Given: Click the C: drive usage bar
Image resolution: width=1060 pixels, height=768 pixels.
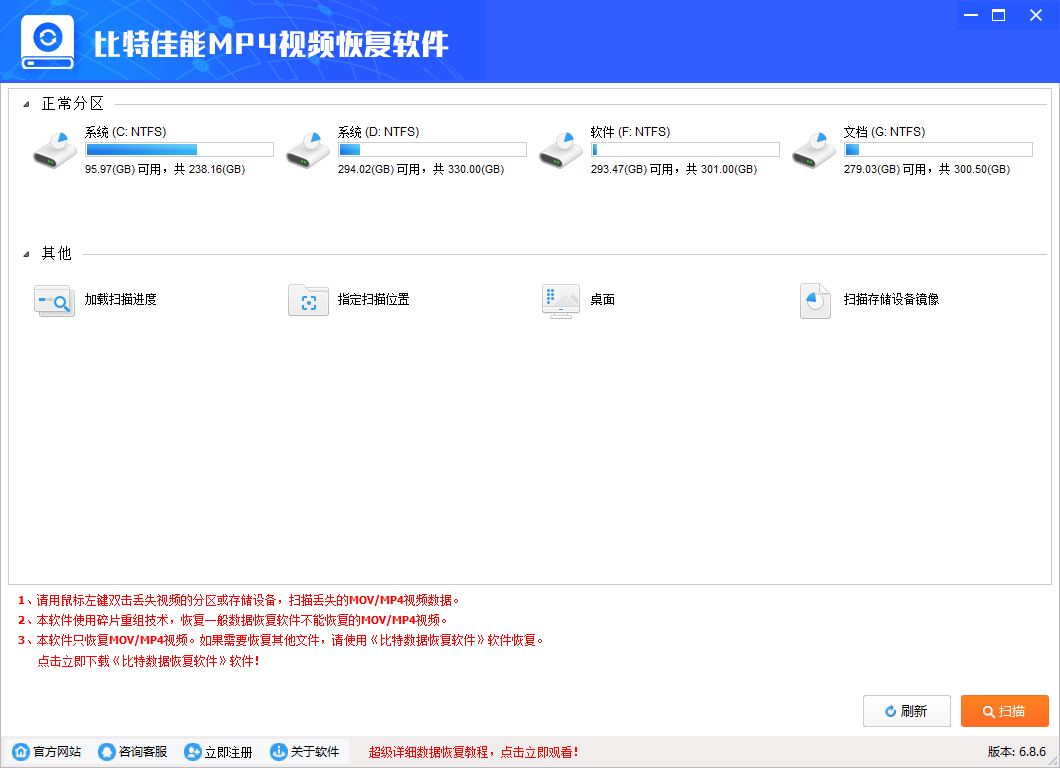Looking at the screenshot, I should [179, 149].
